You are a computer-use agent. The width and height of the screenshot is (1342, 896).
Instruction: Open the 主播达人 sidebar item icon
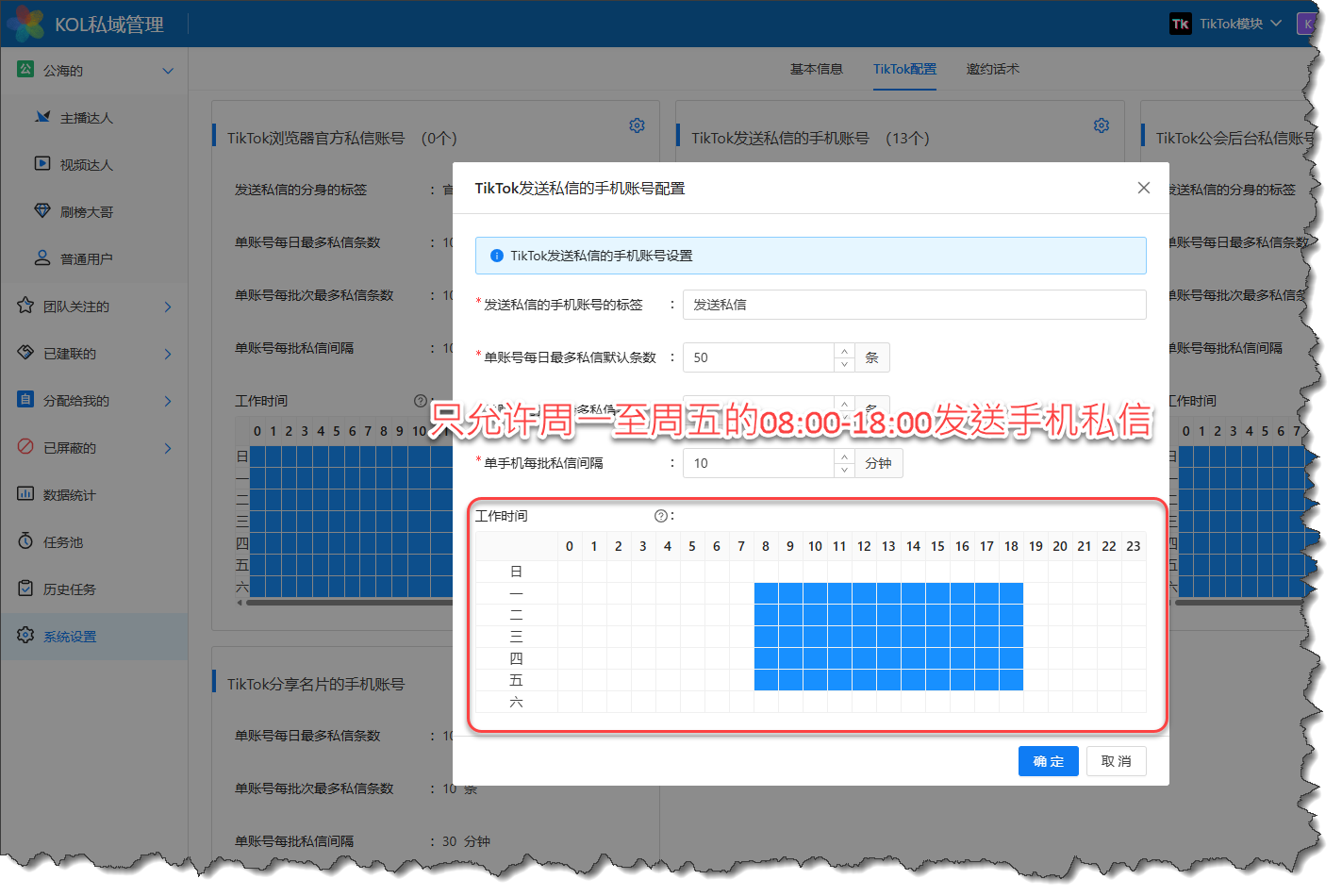click(42, 117)
